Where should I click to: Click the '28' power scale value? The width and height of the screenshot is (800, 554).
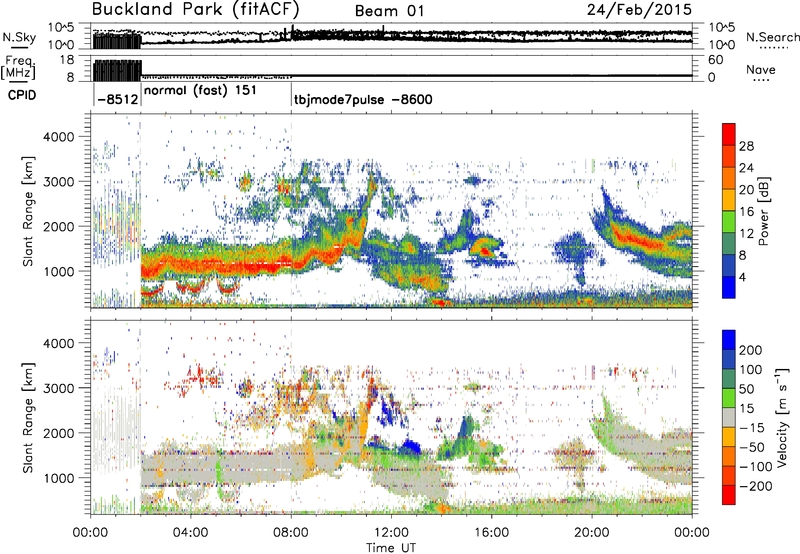point(746,147)
